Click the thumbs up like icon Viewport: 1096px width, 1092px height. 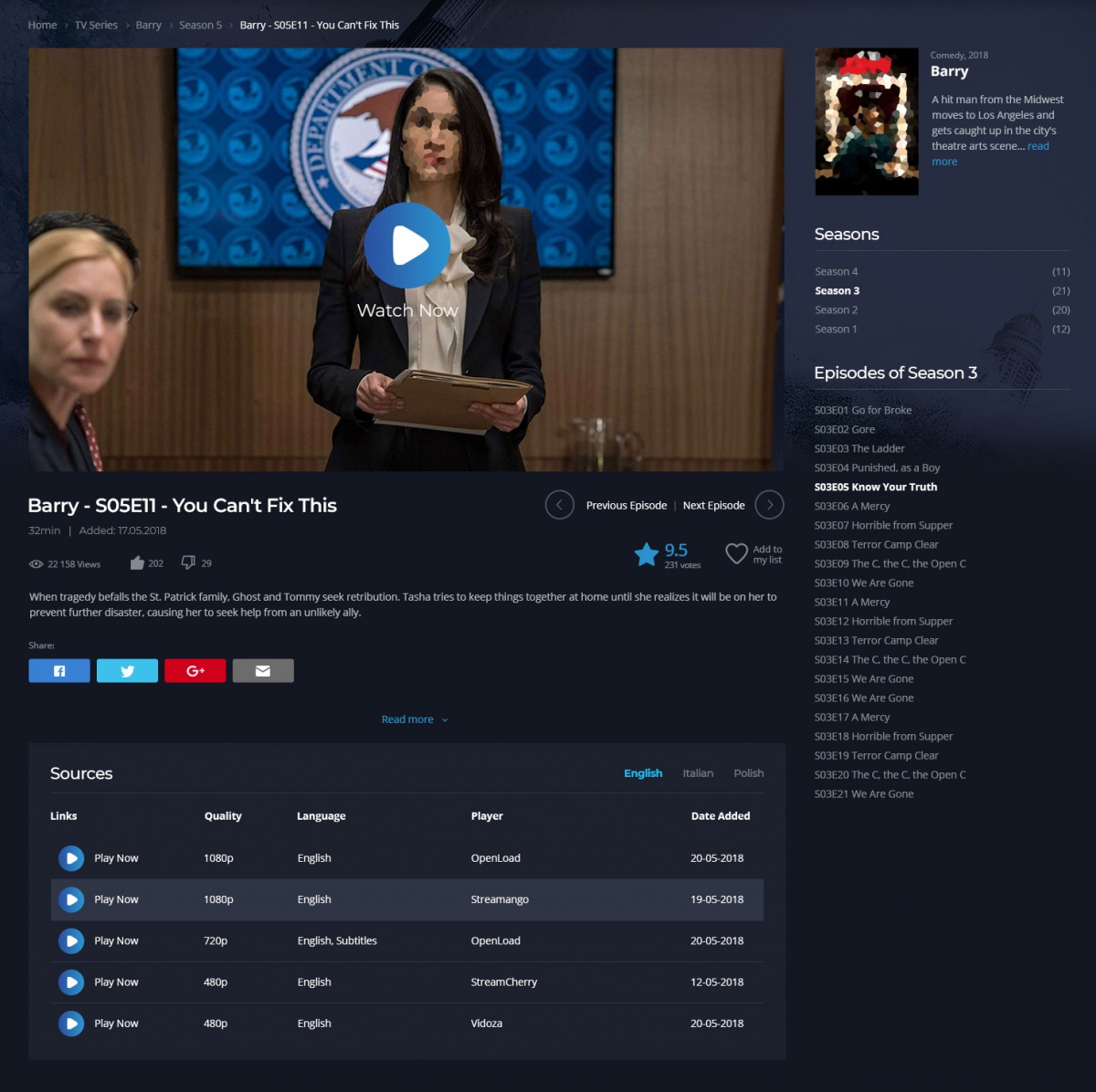pos(137,563)
